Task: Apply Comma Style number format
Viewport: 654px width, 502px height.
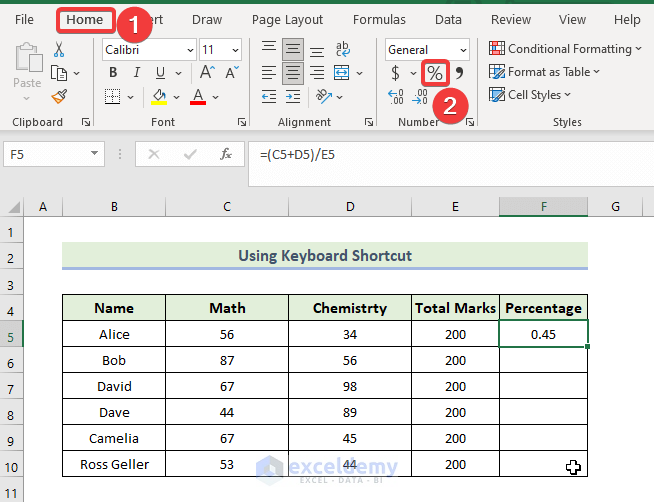Action: pyautogui.click(x=460, y=73)
